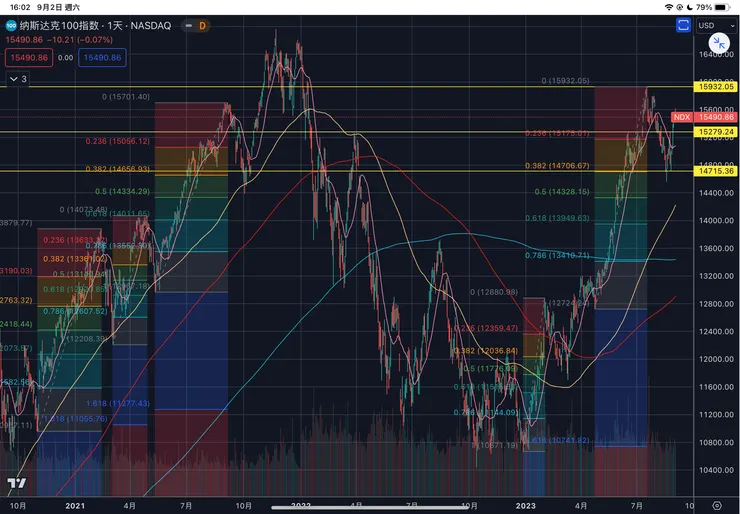This screenshot has height=514, width=740.
Task: Select the Fib label 0.5 (14334.29)
Action: (122, 192)
